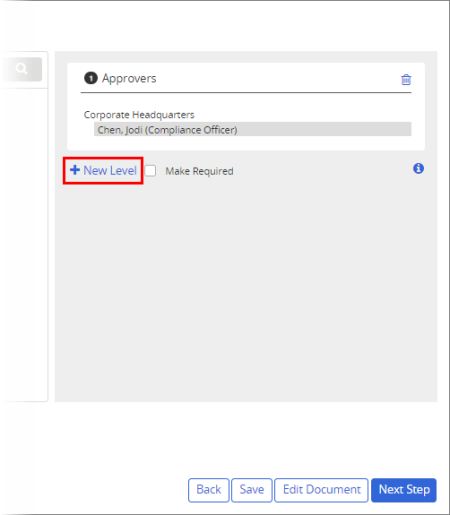Add a New Level
The width and height of the screenshot is (450, 515).
pyautogui.click(x=103, y=170)
